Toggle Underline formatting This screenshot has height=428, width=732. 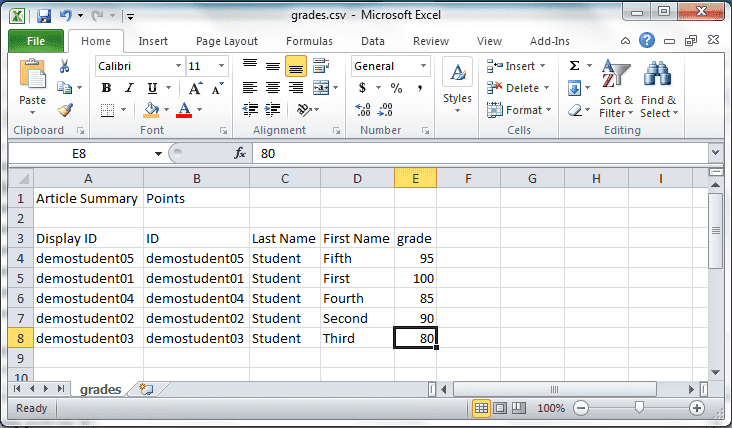152,88
